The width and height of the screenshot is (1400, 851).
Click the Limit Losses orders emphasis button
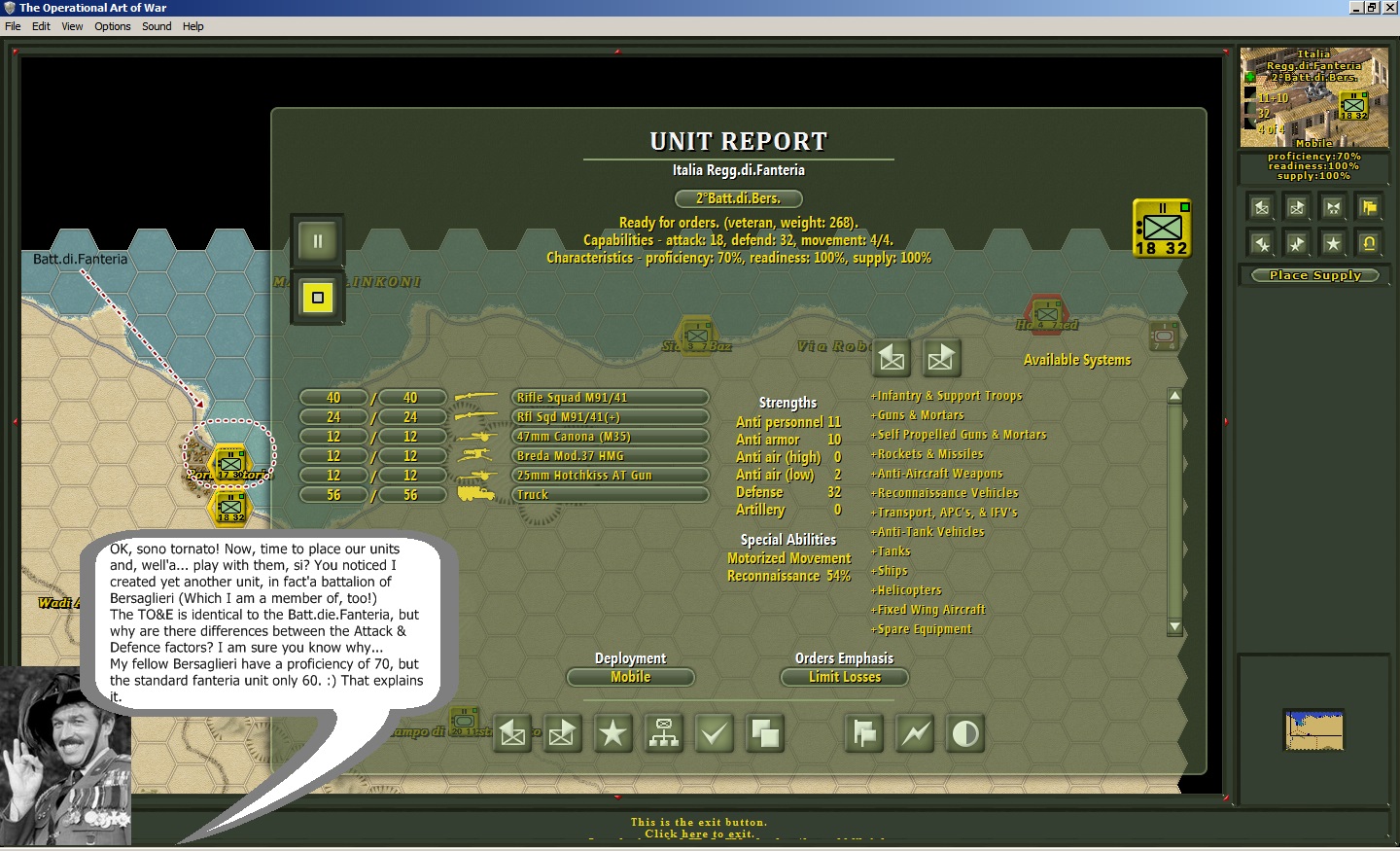click(845, 677)
